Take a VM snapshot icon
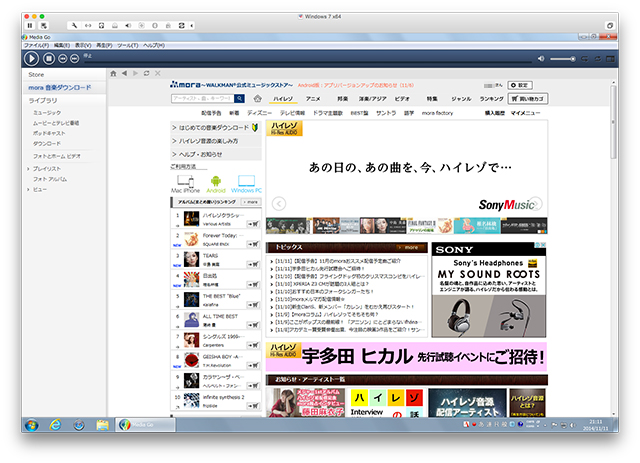Screen dimensions: 640x463 [x=43, y=25]
